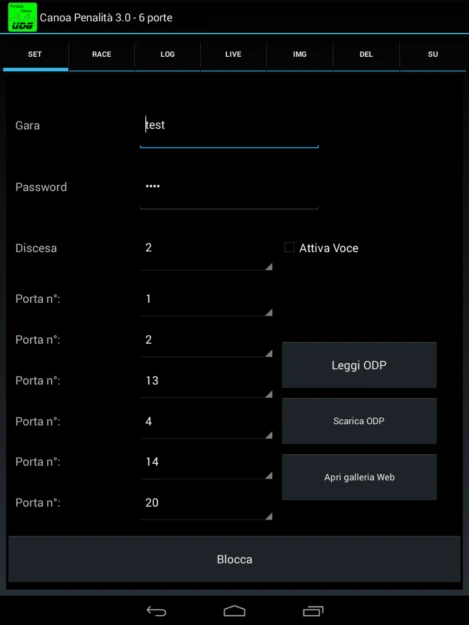Click the Scarica ODP button
This screenshot has height=625, width=469.
(x=359, y=421)
